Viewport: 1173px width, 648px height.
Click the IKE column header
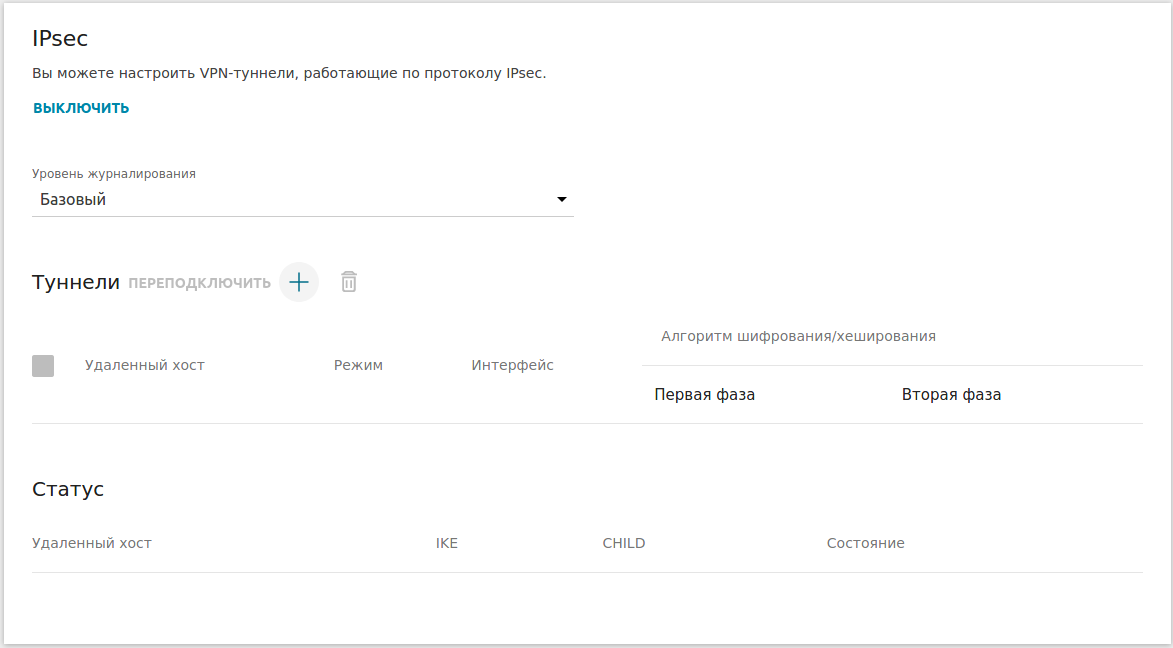point(446,544)
